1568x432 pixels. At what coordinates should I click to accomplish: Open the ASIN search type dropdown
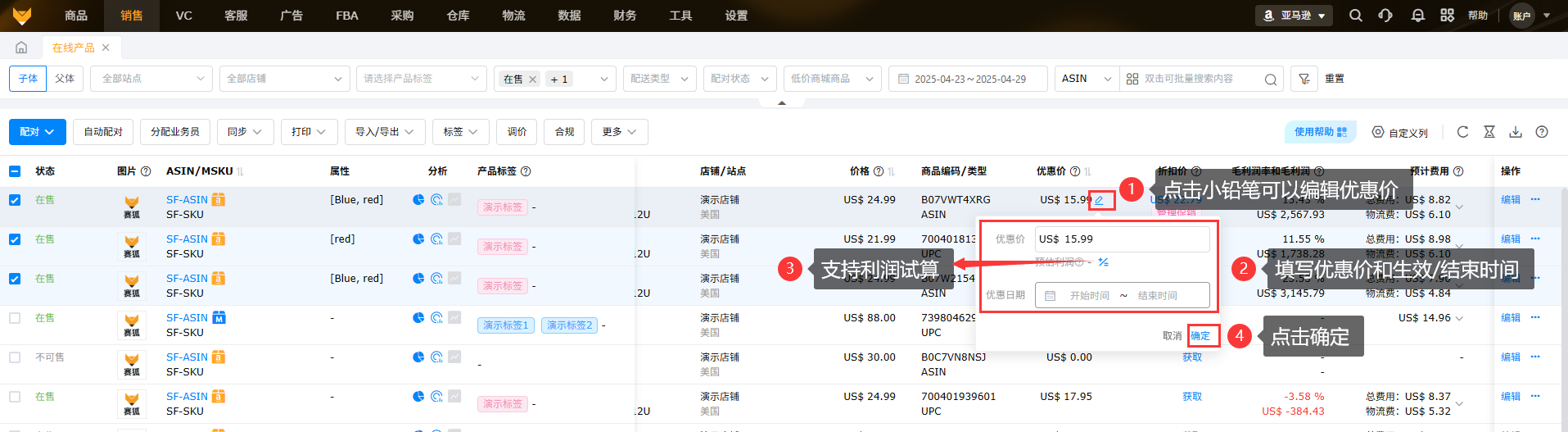[1087, 79]
